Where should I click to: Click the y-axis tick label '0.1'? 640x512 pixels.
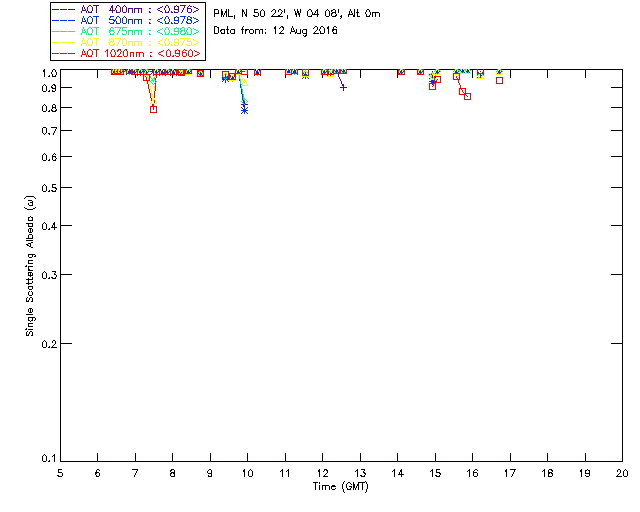click(49, 459)
